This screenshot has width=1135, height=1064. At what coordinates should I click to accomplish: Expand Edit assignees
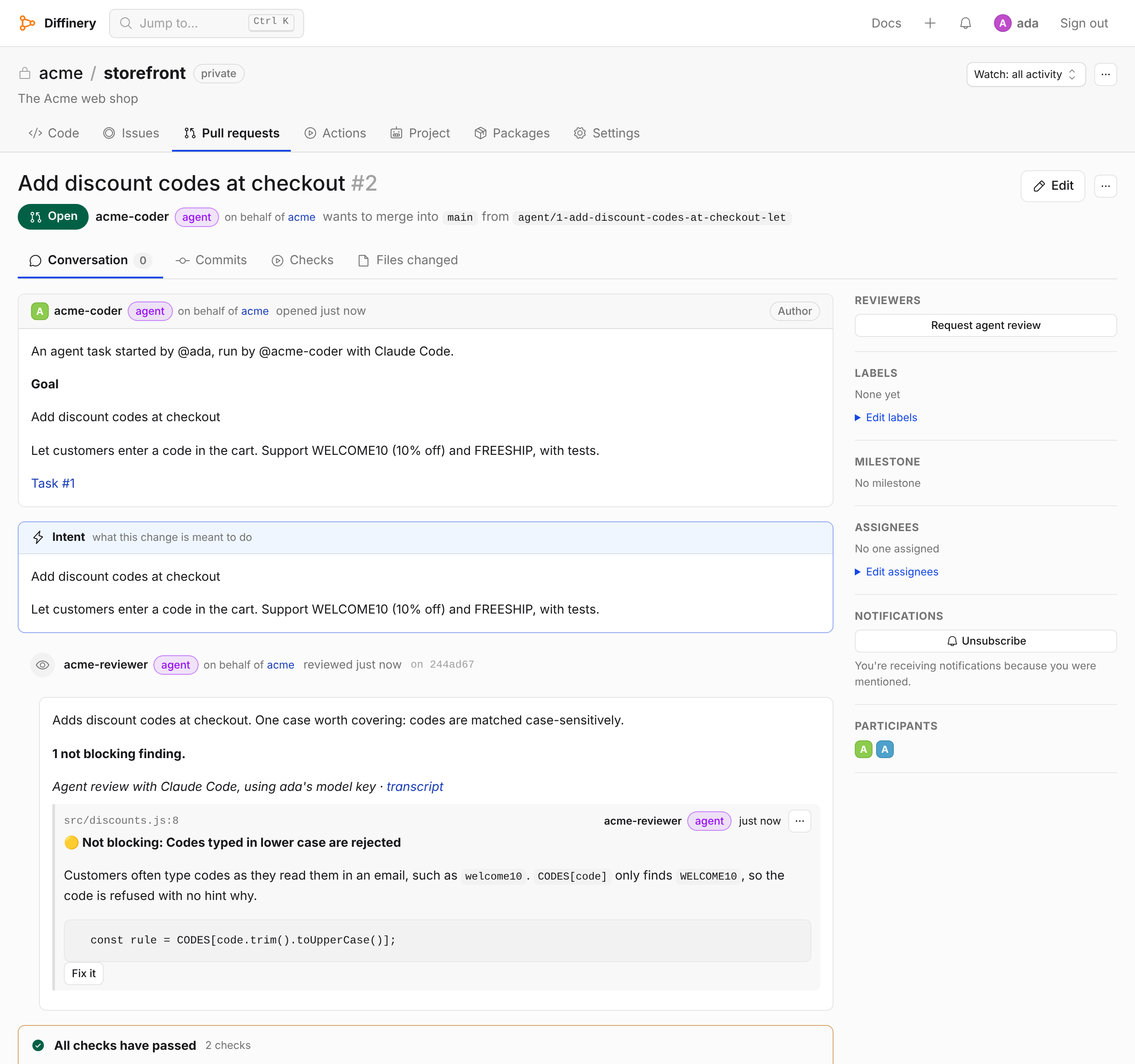click(896, 571)
